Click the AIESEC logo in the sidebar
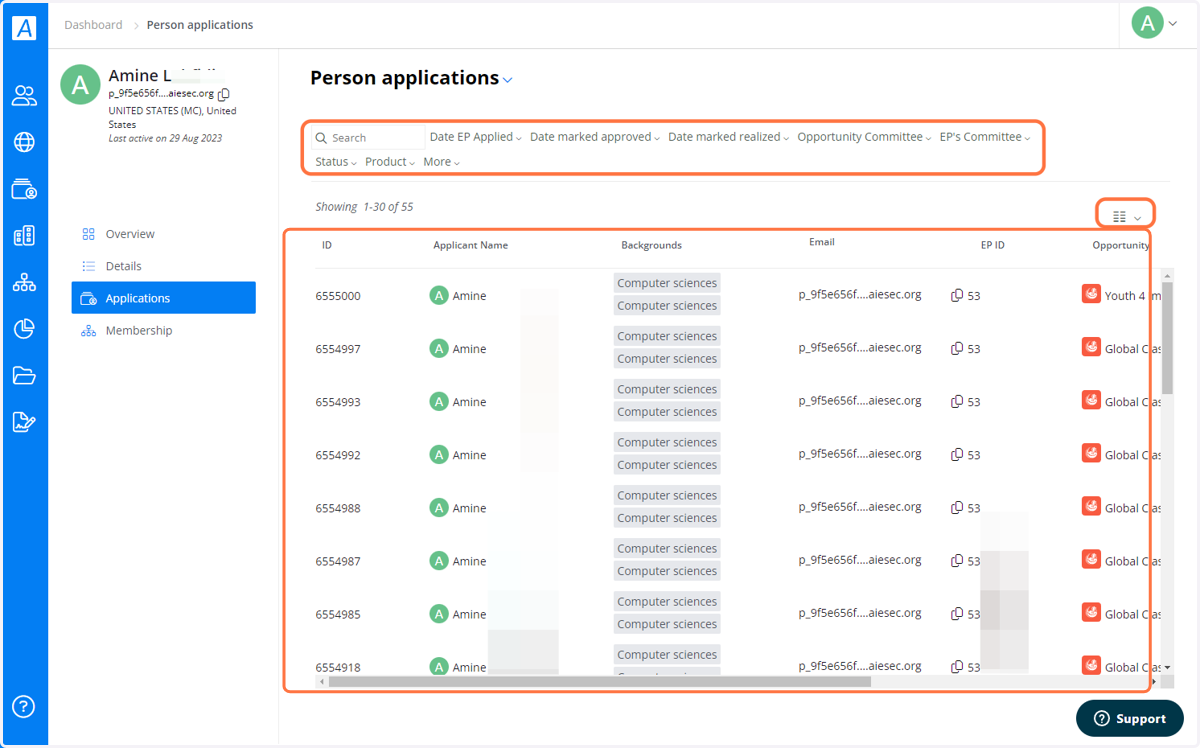This screenshot has width=1200, height=748. (24, 28)
